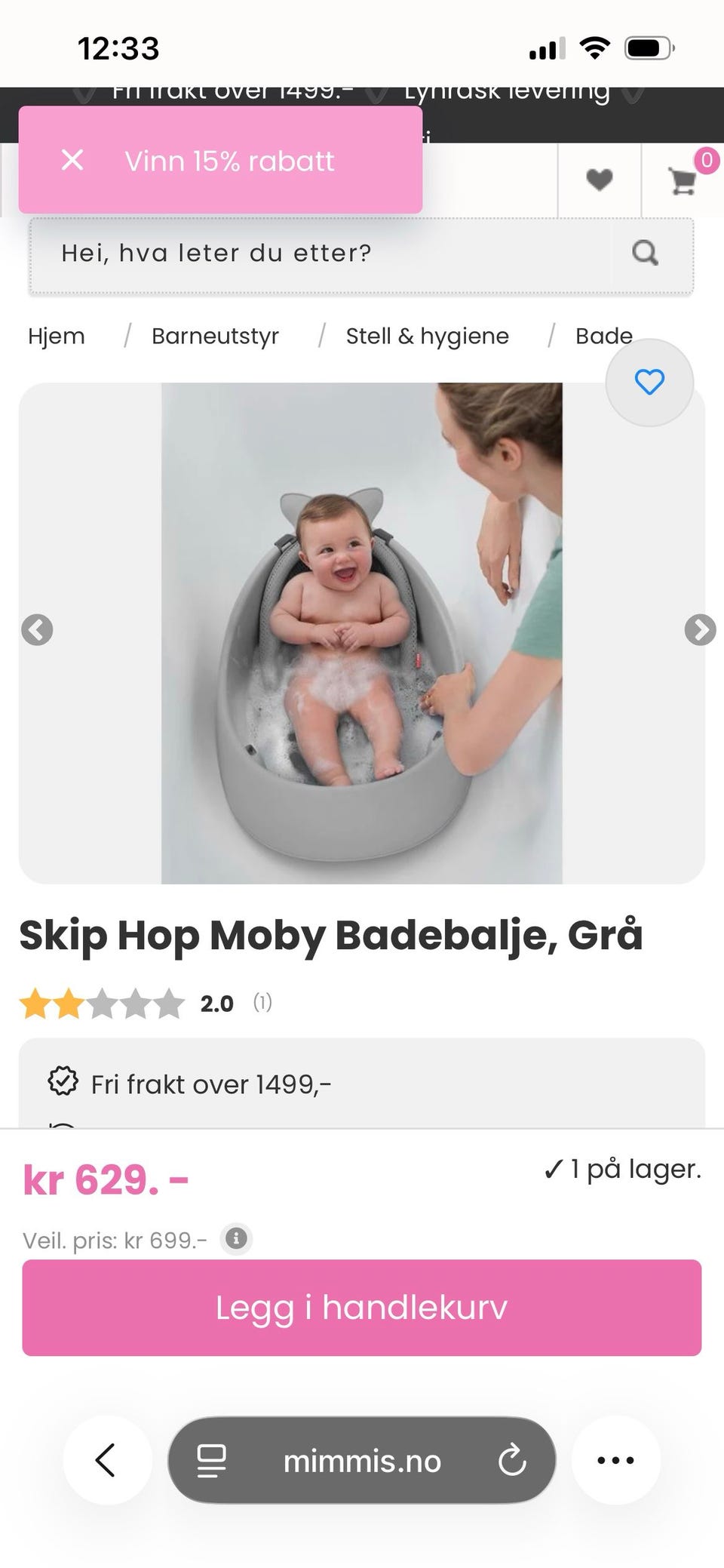Open Stell & hygiene breadcrumb
The height and width of the screenshot is (1568, 724).
coord(428,336)
